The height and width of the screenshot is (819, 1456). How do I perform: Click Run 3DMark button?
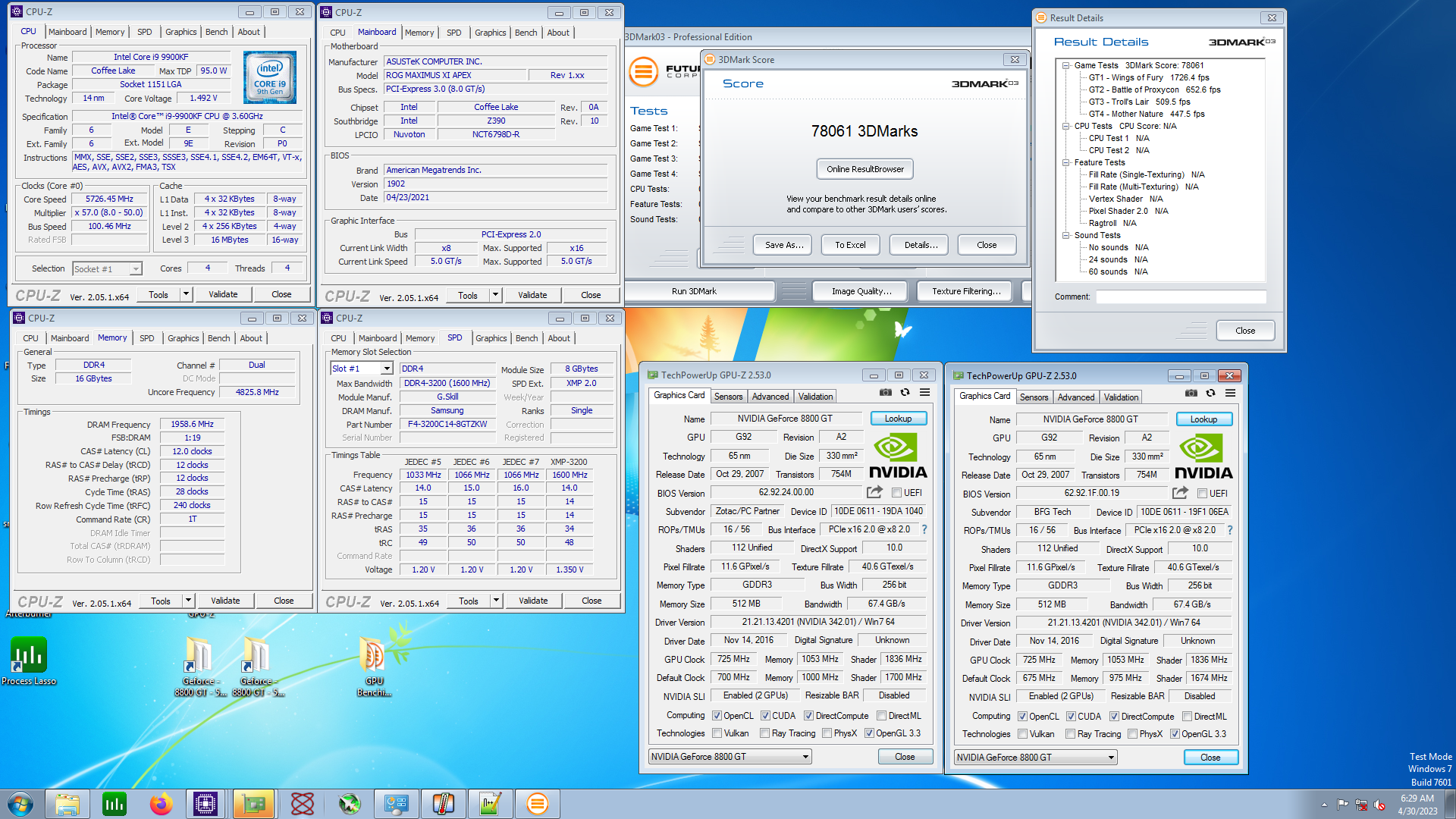click(x=694, y=291)
